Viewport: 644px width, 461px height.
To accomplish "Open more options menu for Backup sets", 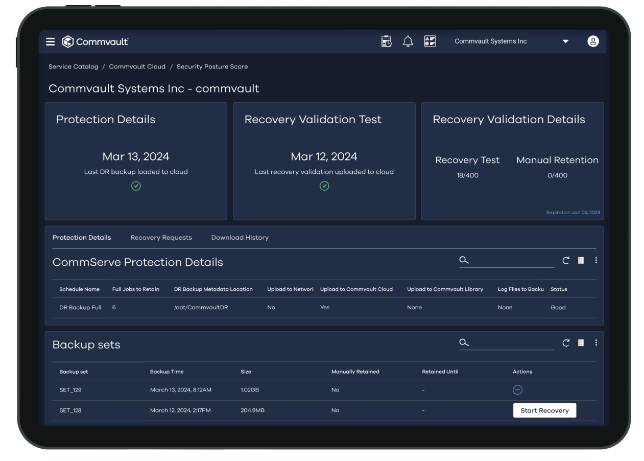I will coord(596,343).
